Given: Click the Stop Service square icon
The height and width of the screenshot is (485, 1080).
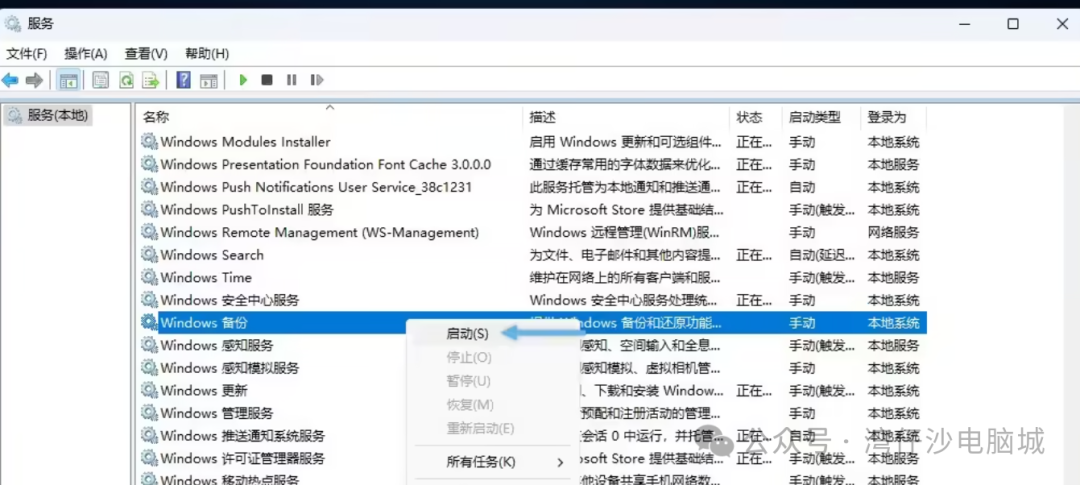Looking at the screenshot, I should (x=267, y=80).
